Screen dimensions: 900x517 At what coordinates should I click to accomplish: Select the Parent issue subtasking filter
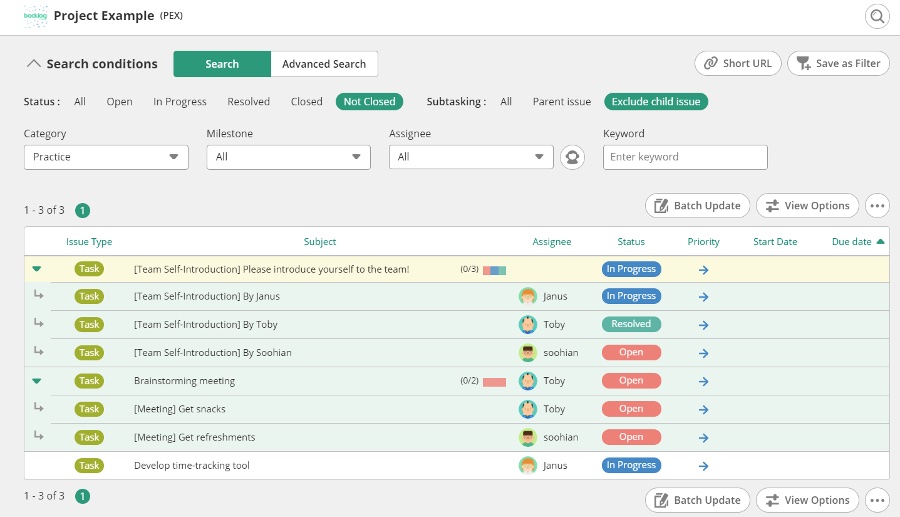tap(561, 102)
